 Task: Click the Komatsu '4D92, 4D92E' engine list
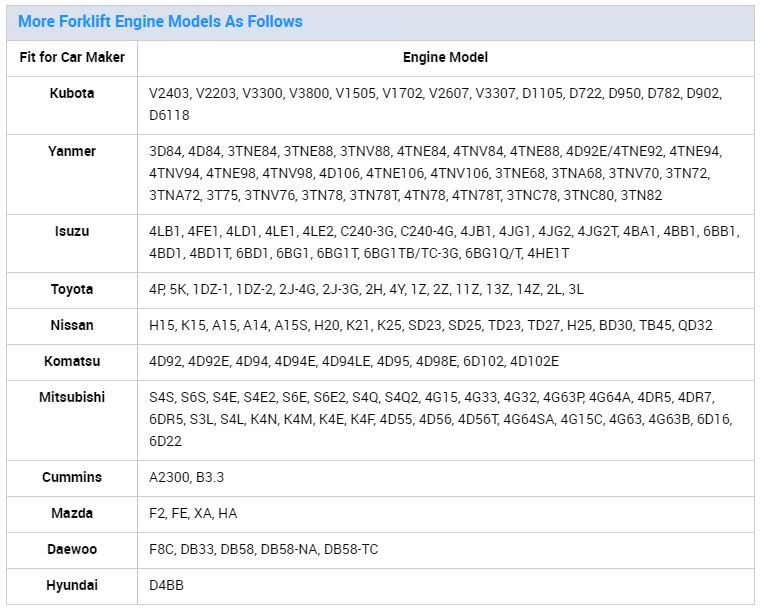coord(354,362)
